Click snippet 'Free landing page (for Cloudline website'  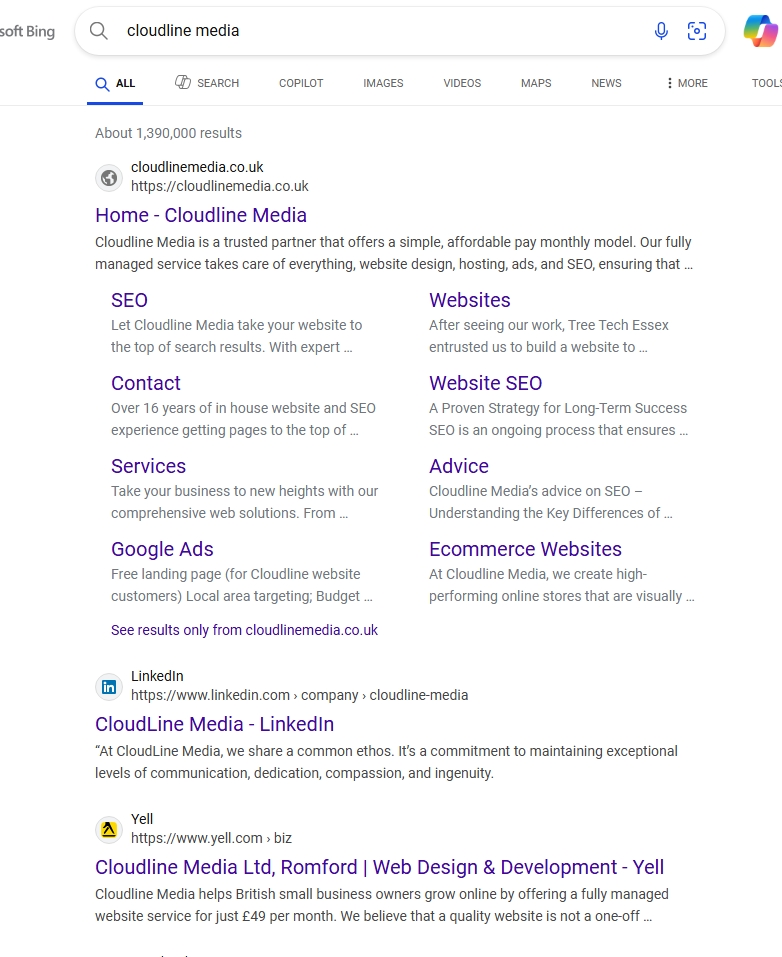tap(242, 585)
